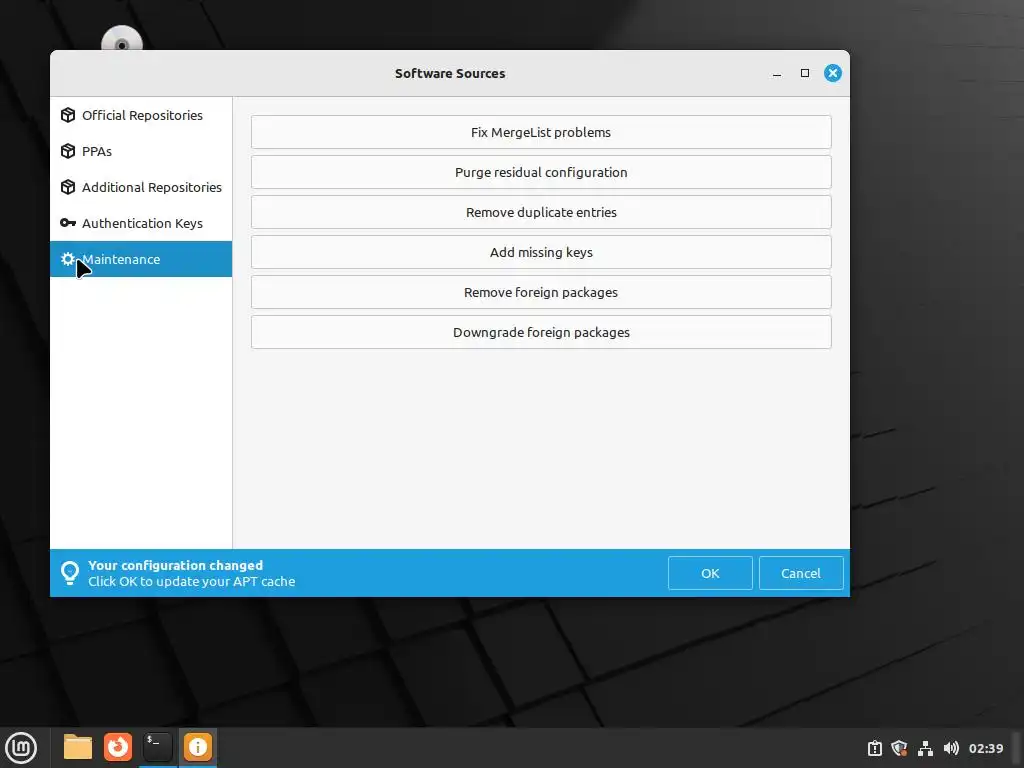The image size is (1024, 768).
Task: Click Downgrade foreign packages button
Action: tap(541, 332)
